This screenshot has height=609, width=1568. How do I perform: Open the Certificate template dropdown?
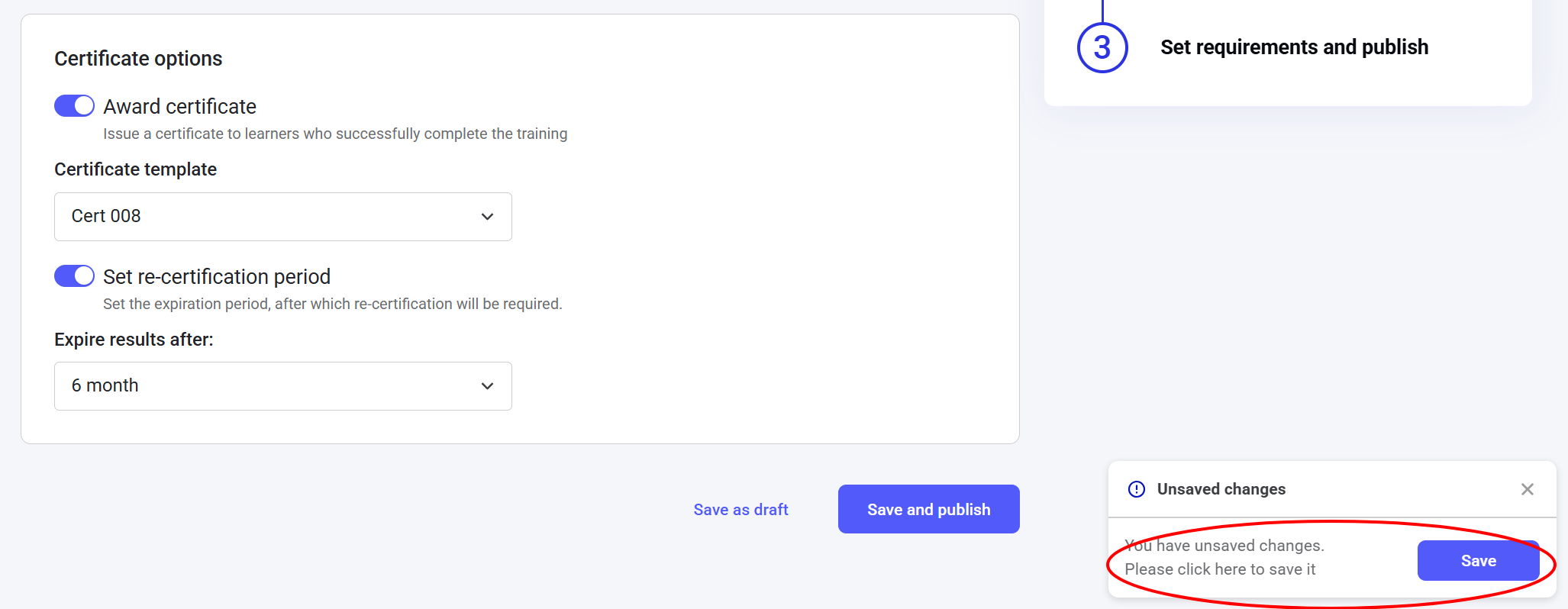point(282,217)
